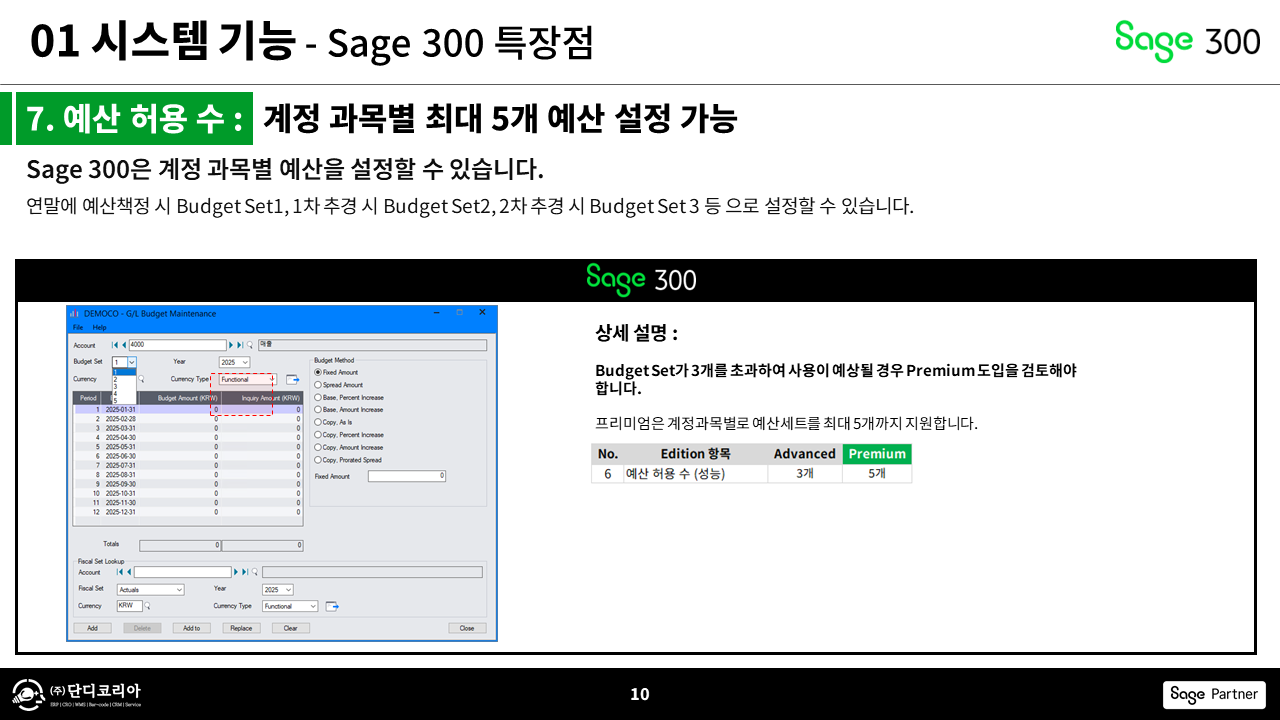This screenshot has width=1280, height=720.
Task: Select the Copy, As Is method
Action: [318, 422]
